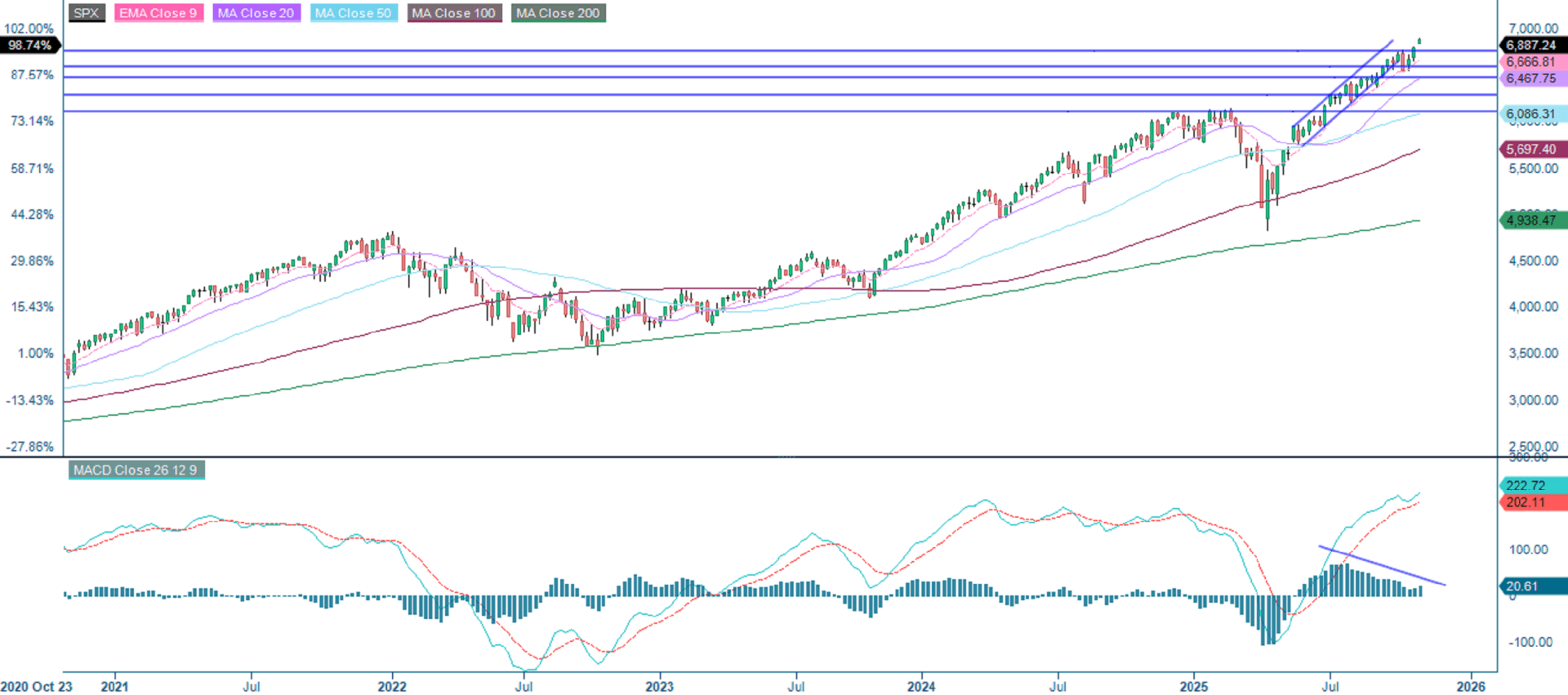Click the SPX symbol legend label
Viewport: 1568px width, 695px height.
point(87,13)
